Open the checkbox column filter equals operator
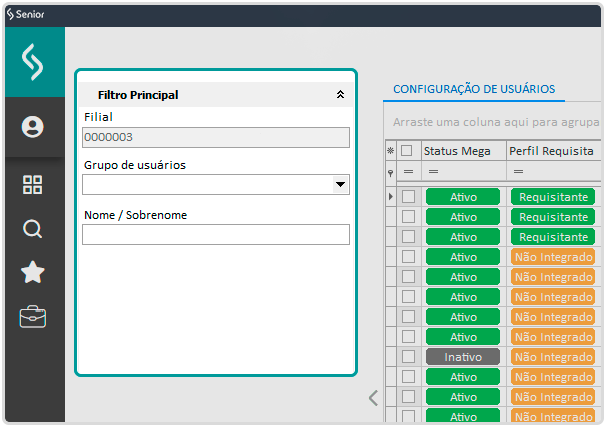Image resolution: width=608 pixels, height=430 pixels. [x=408, y=171]
